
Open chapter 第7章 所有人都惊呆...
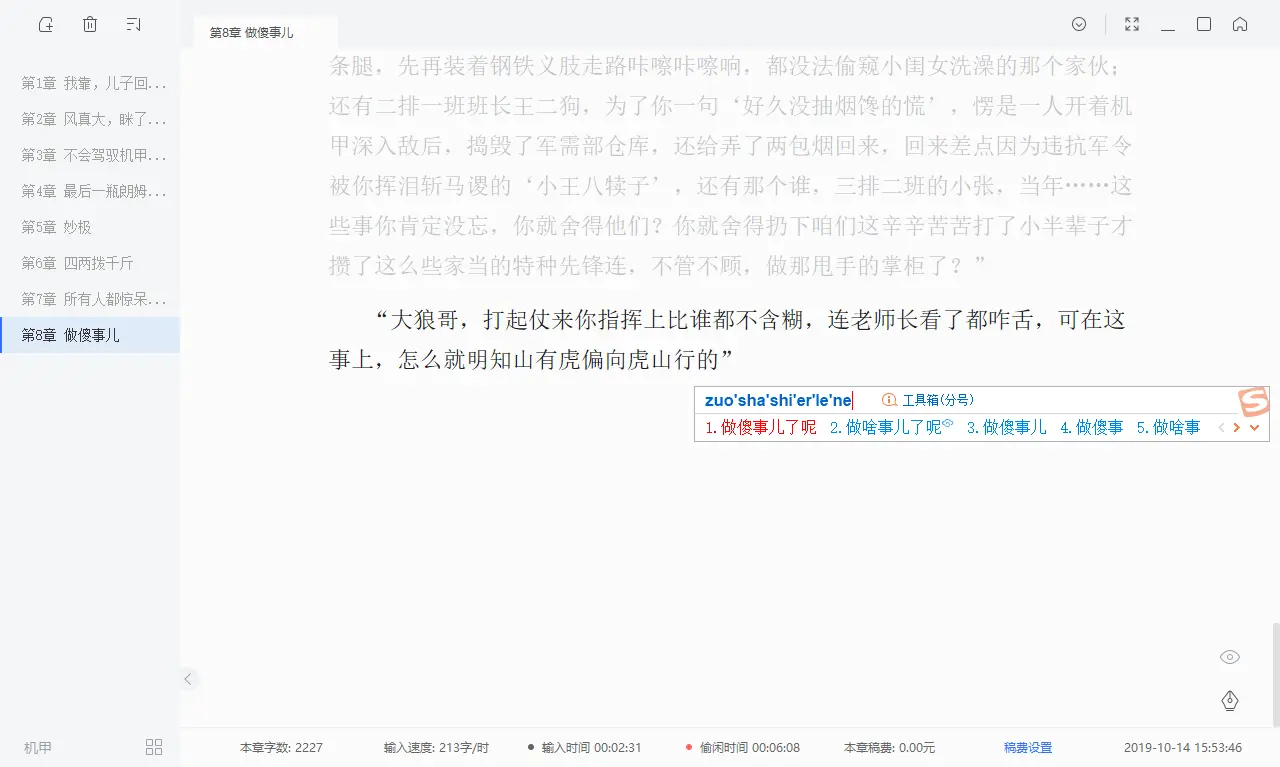tap(90, 299)
